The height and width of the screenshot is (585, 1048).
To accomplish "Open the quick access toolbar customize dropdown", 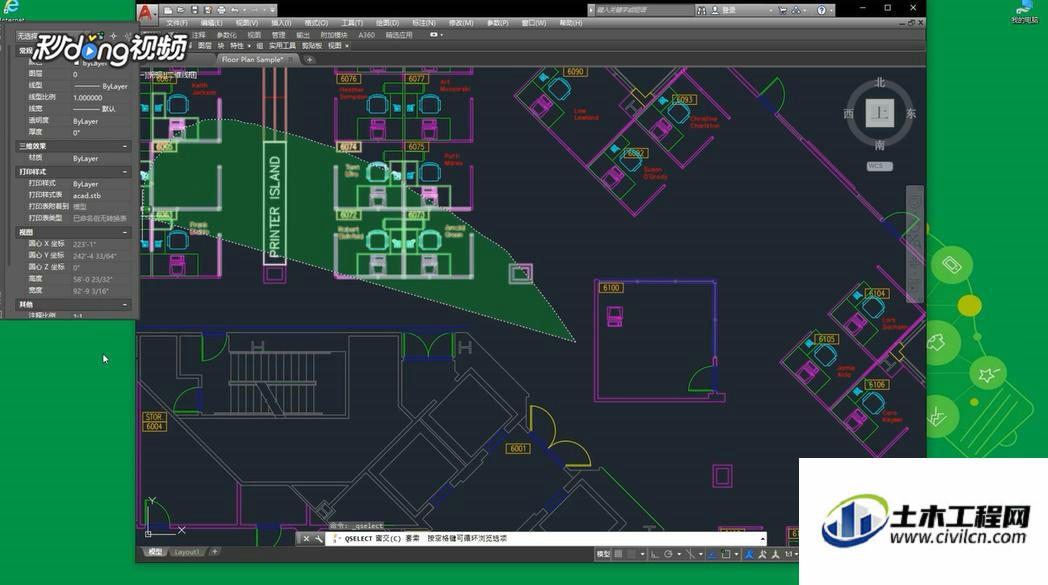I will tap(272, 10).
